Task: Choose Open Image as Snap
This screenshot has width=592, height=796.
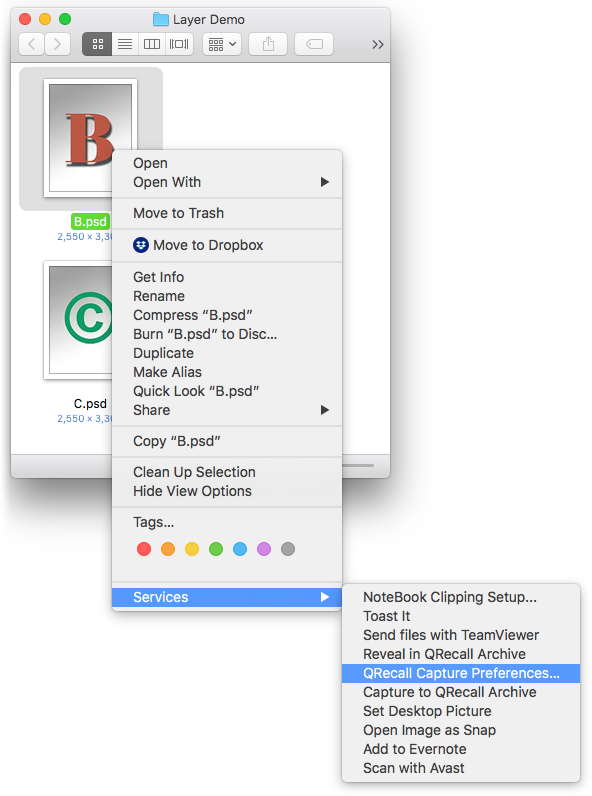Action: [x=461, y=731]
